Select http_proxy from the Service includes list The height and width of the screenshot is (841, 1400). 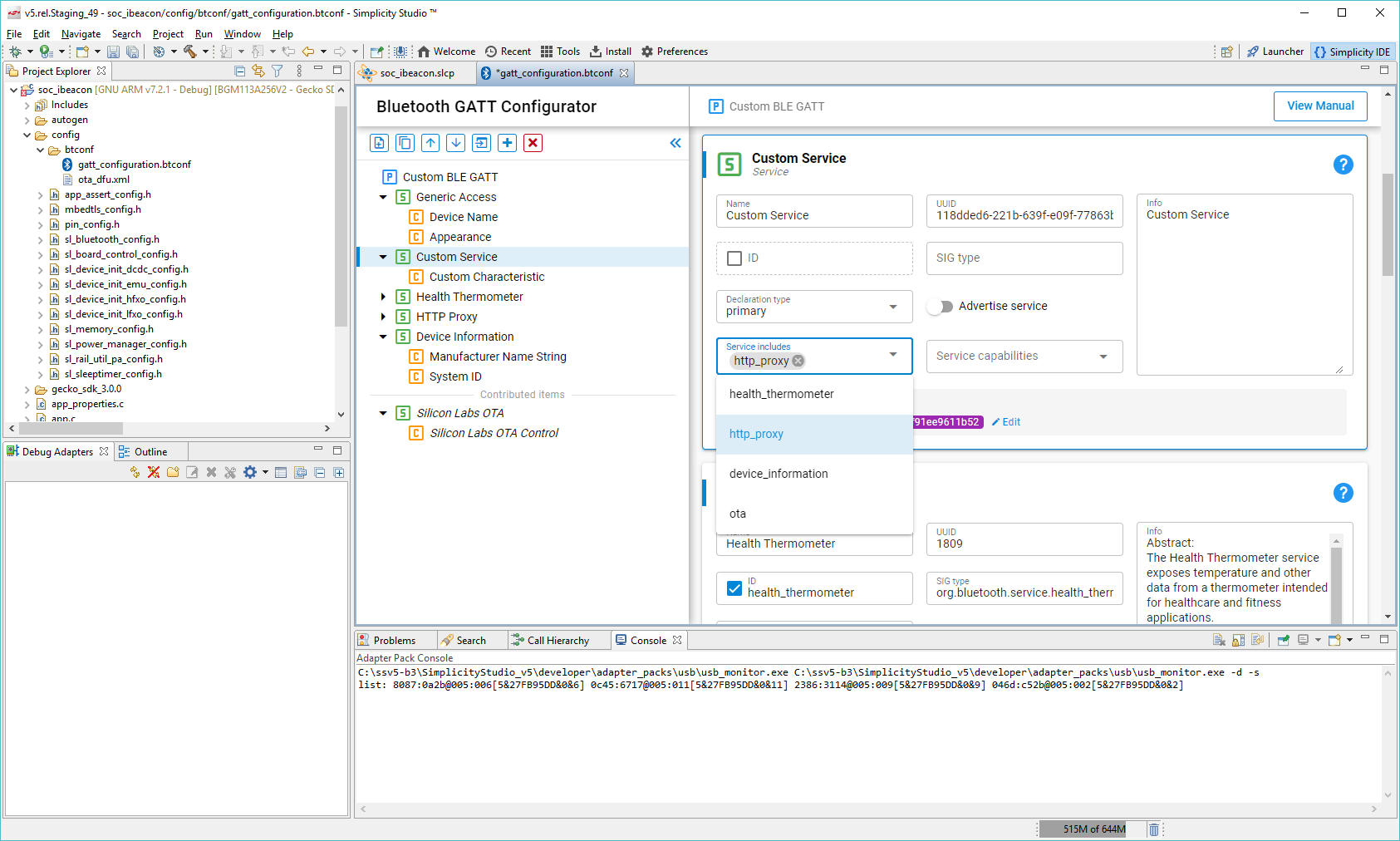[x=756, y=433]
